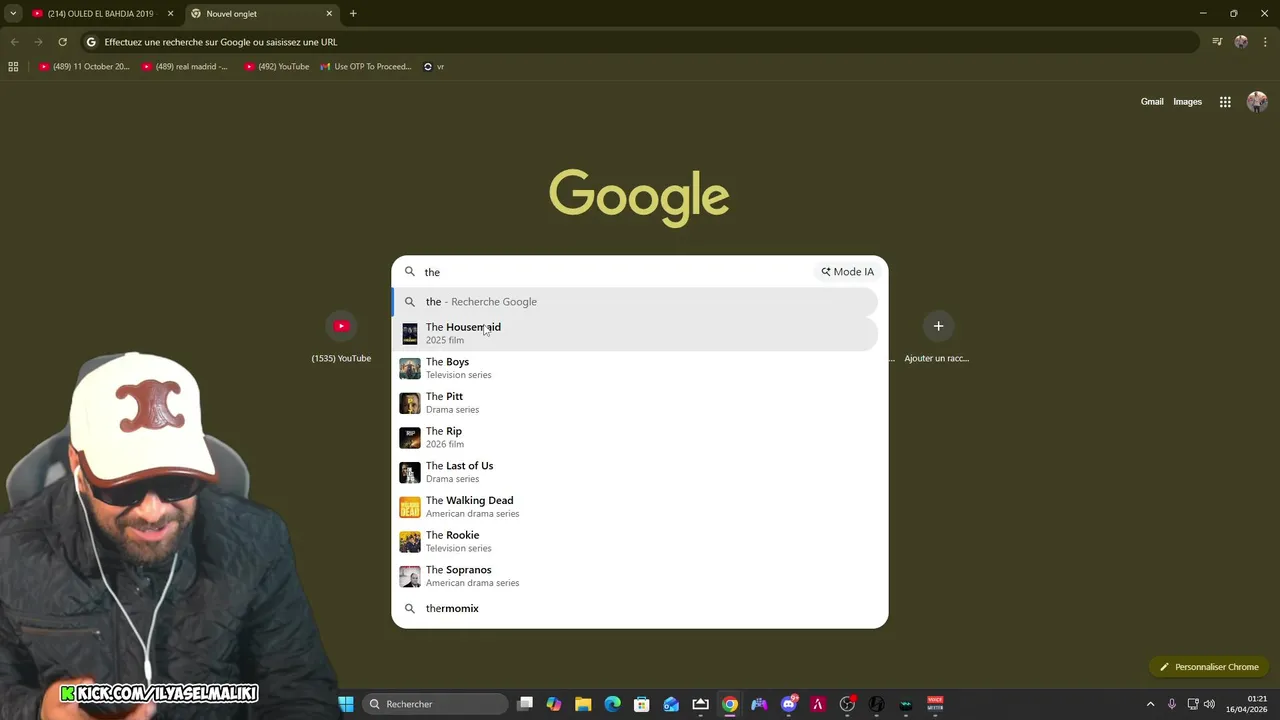Open the bookmarks bar apps grid
The width and height of the screenshot is (1280, 720).
13,67
